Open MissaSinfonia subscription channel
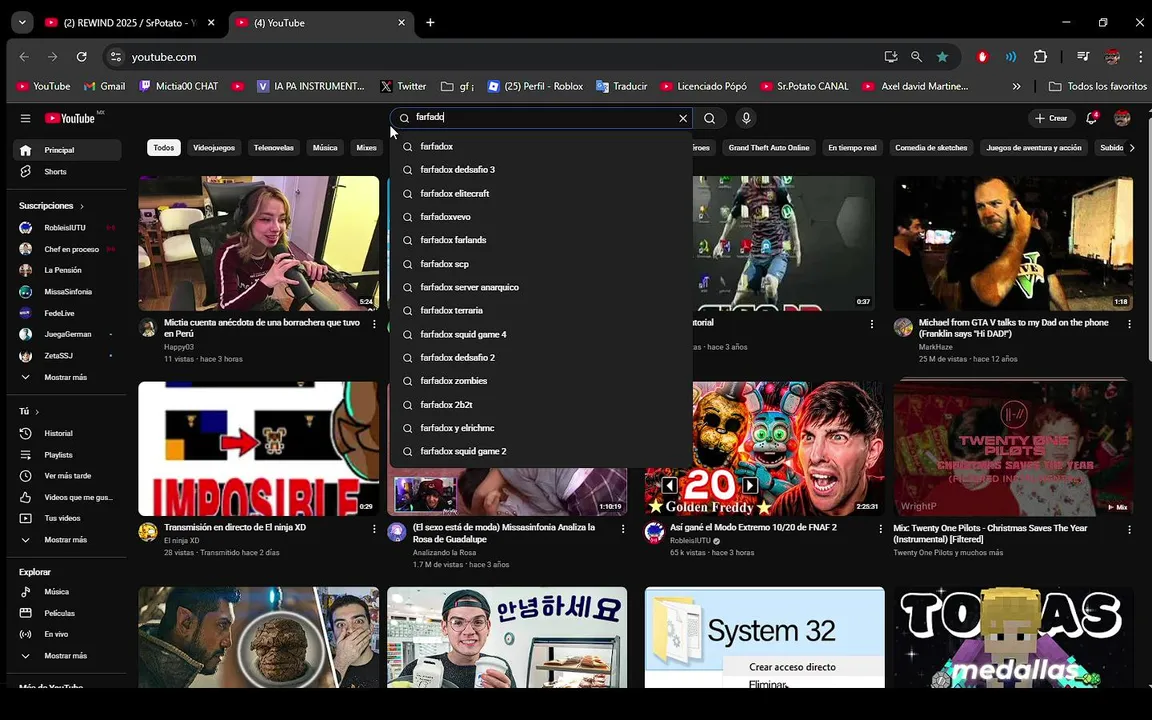1152x720 pixels. point(67,292)
